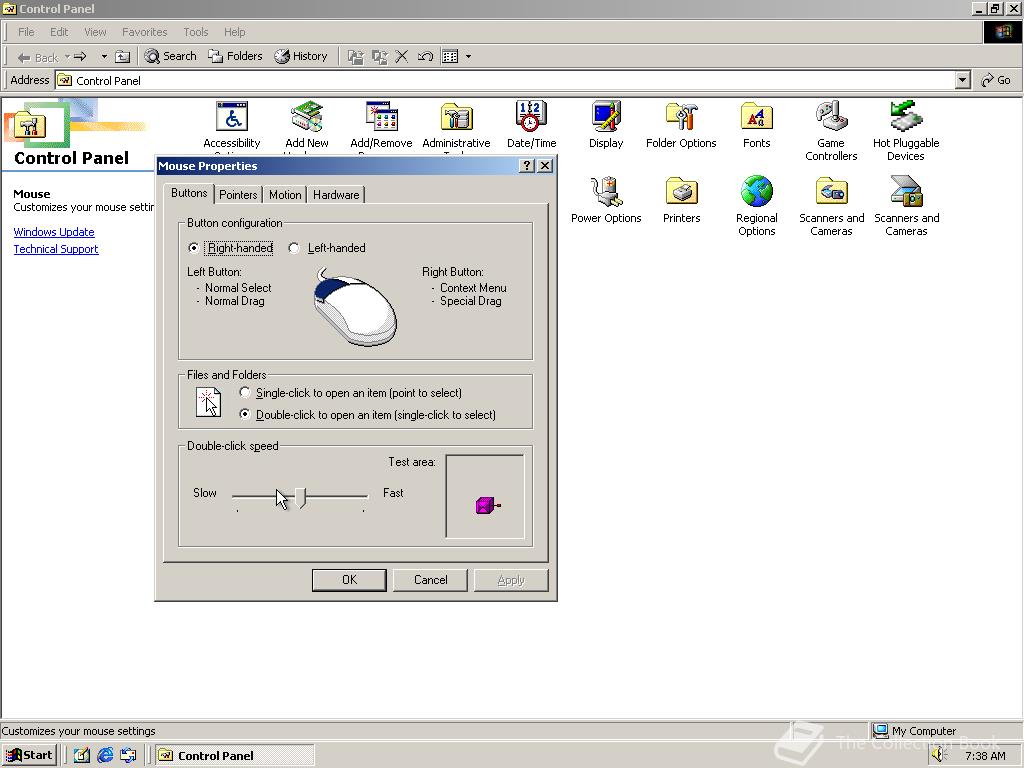Open the Regional Options icon
The height and width of the screenshot is (768, 1024).
[756, 193]
